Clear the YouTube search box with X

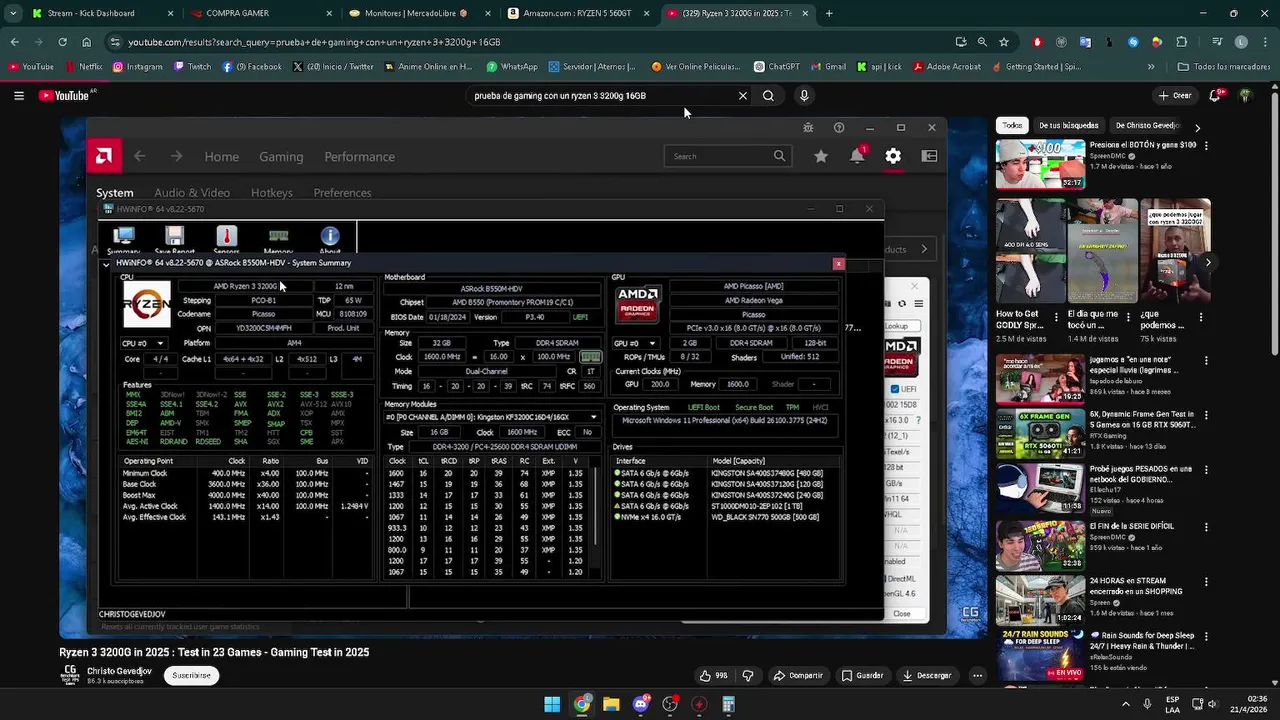[x=742, y=96]
